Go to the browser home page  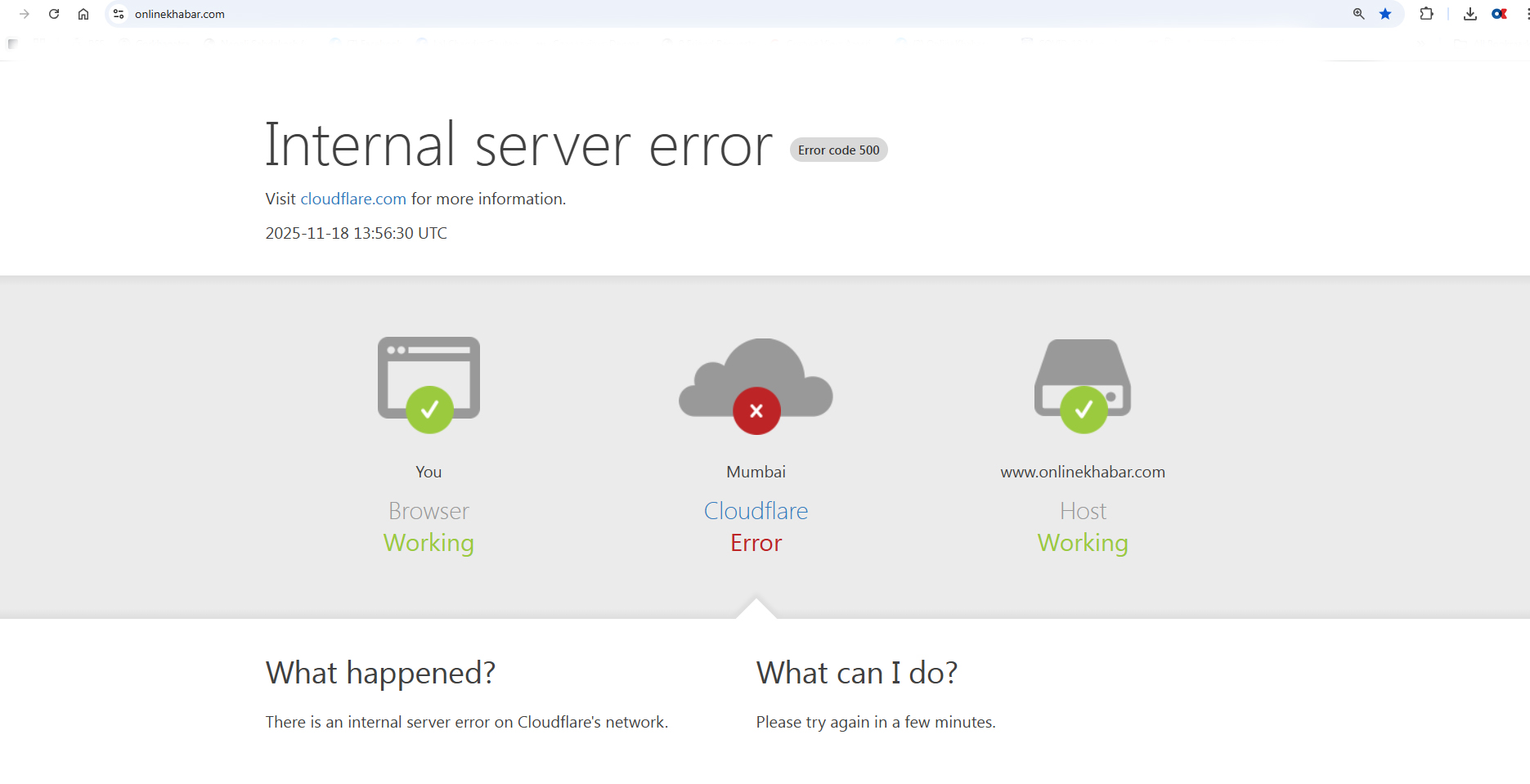83,14
